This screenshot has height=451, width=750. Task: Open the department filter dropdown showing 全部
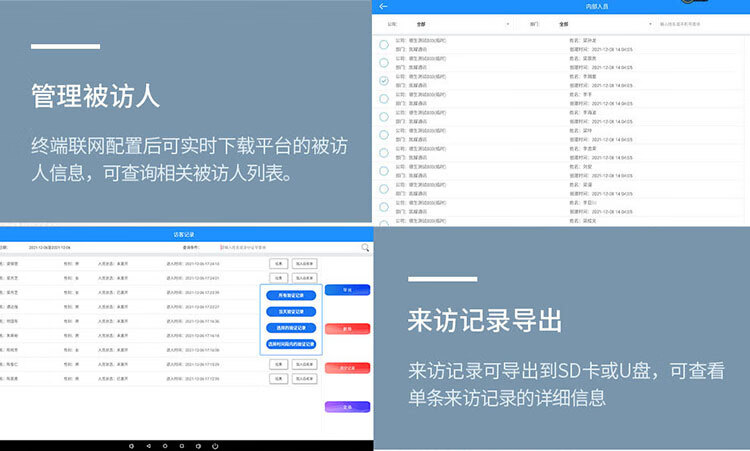[x=605, y=24]
